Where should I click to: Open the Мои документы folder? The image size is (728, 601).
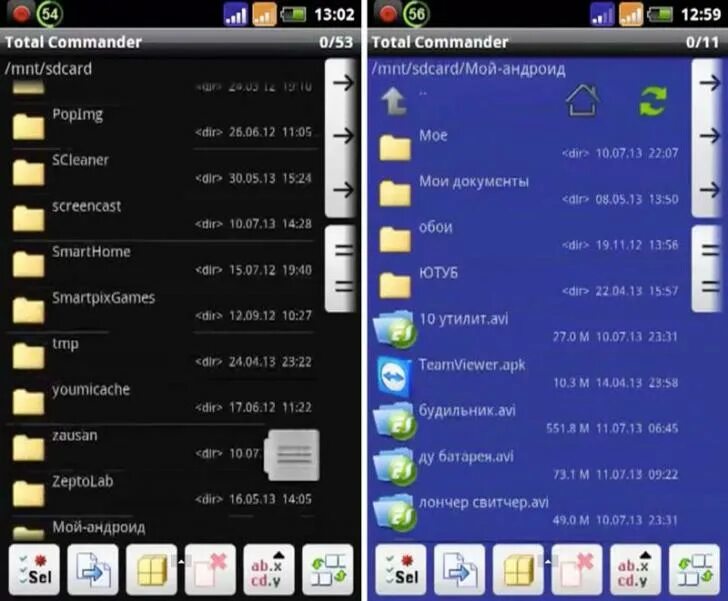[x=529, y=192]
